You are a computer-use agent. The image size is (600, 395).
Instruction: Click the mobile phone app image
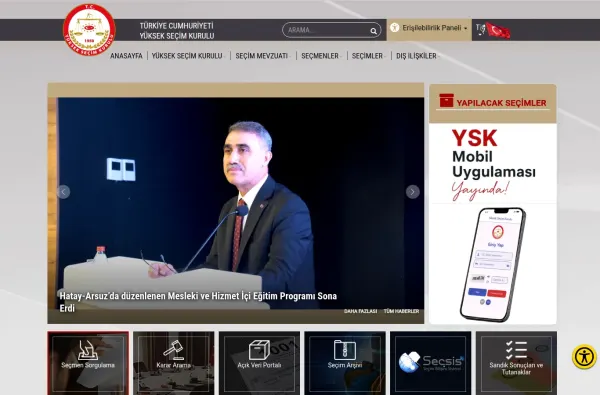click(x=493, y=264)
